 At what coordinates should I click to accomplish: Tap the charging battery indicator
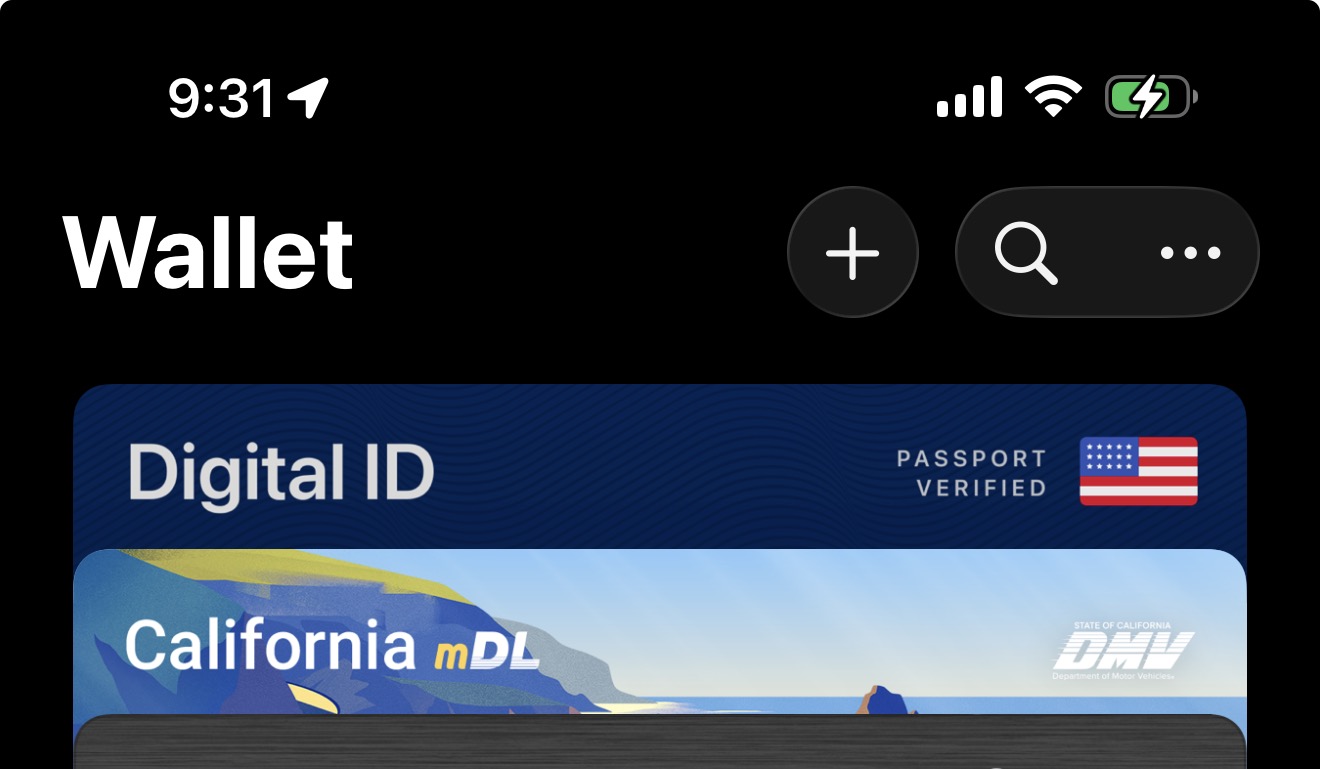click(x=1151, y=98)
